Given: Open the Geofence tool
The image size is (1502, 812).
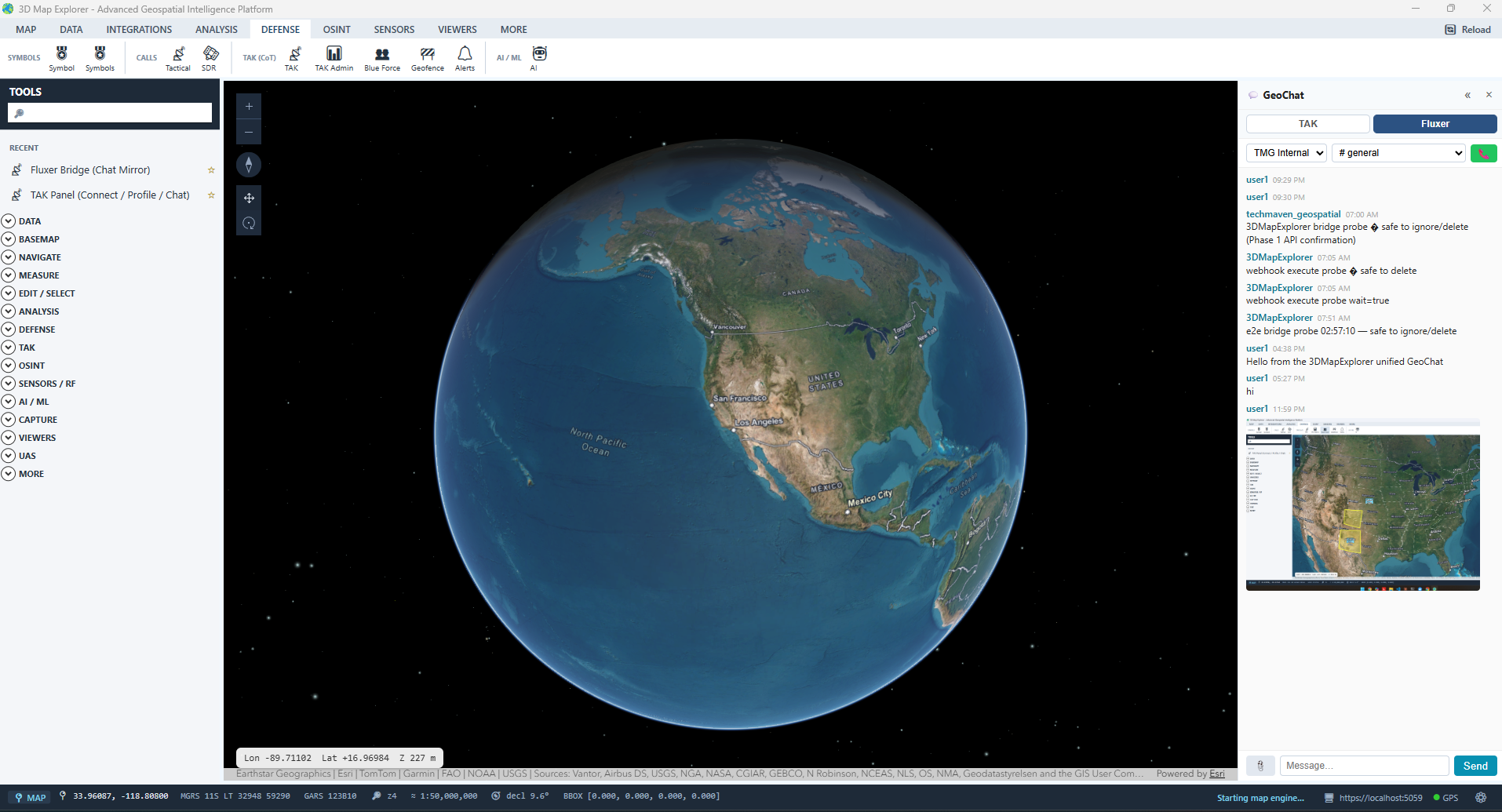Looking at the screenshot, I should [x=428, y=58].
